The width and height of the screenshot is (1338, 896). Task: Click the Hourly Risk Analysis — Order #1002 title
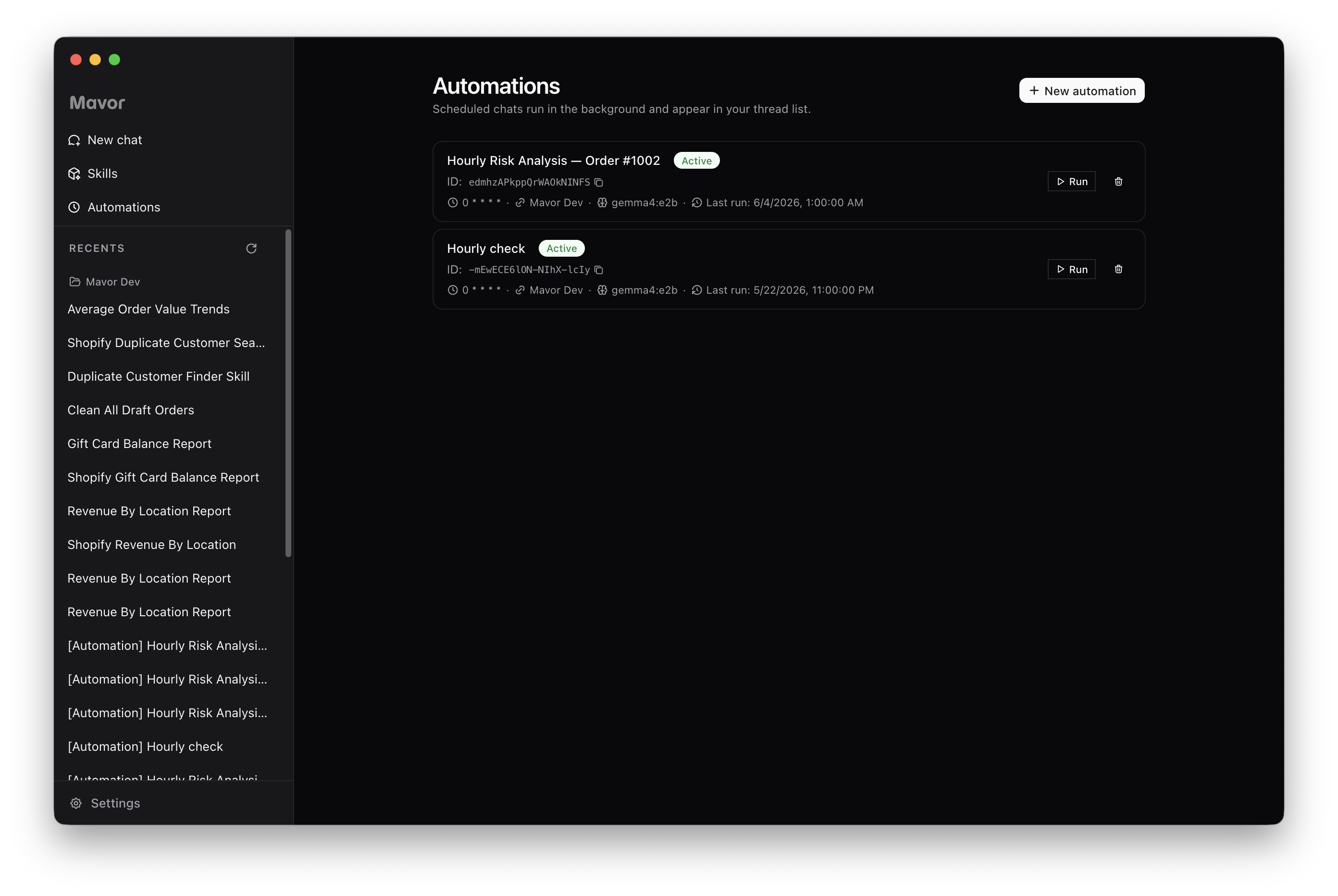pyautogui.click(x=553, y=161)
